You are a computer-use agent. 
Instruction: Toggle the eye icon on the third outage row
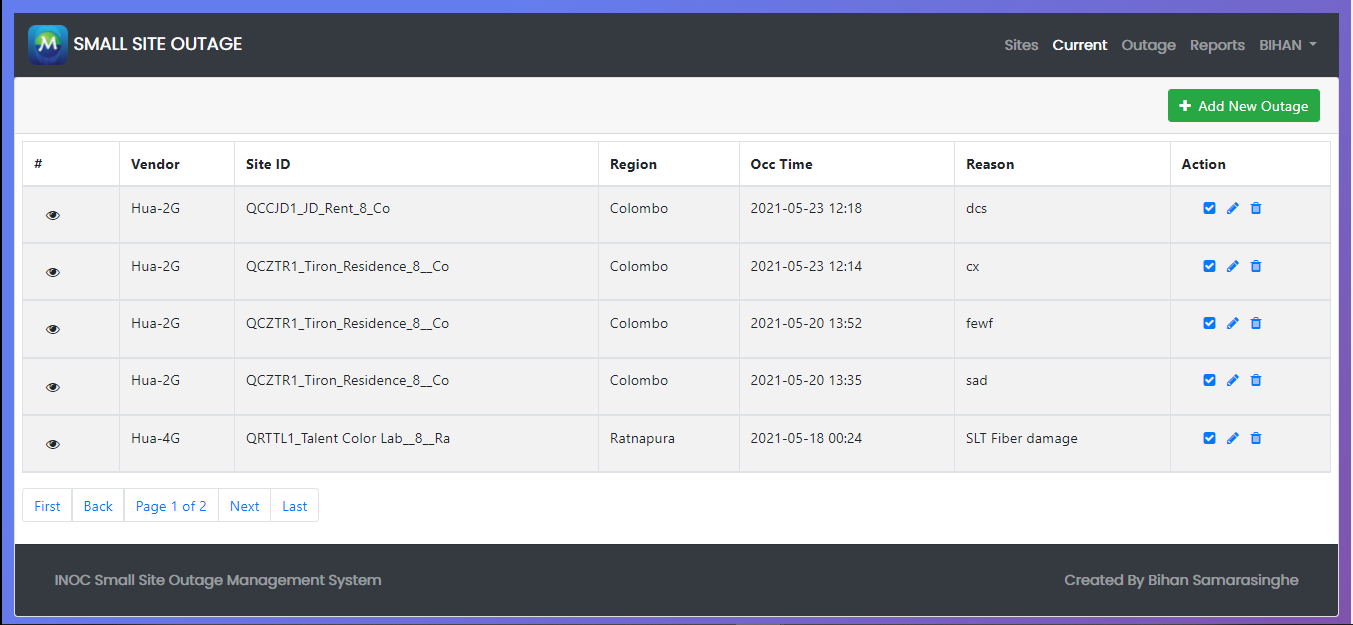tap(52, 329)
